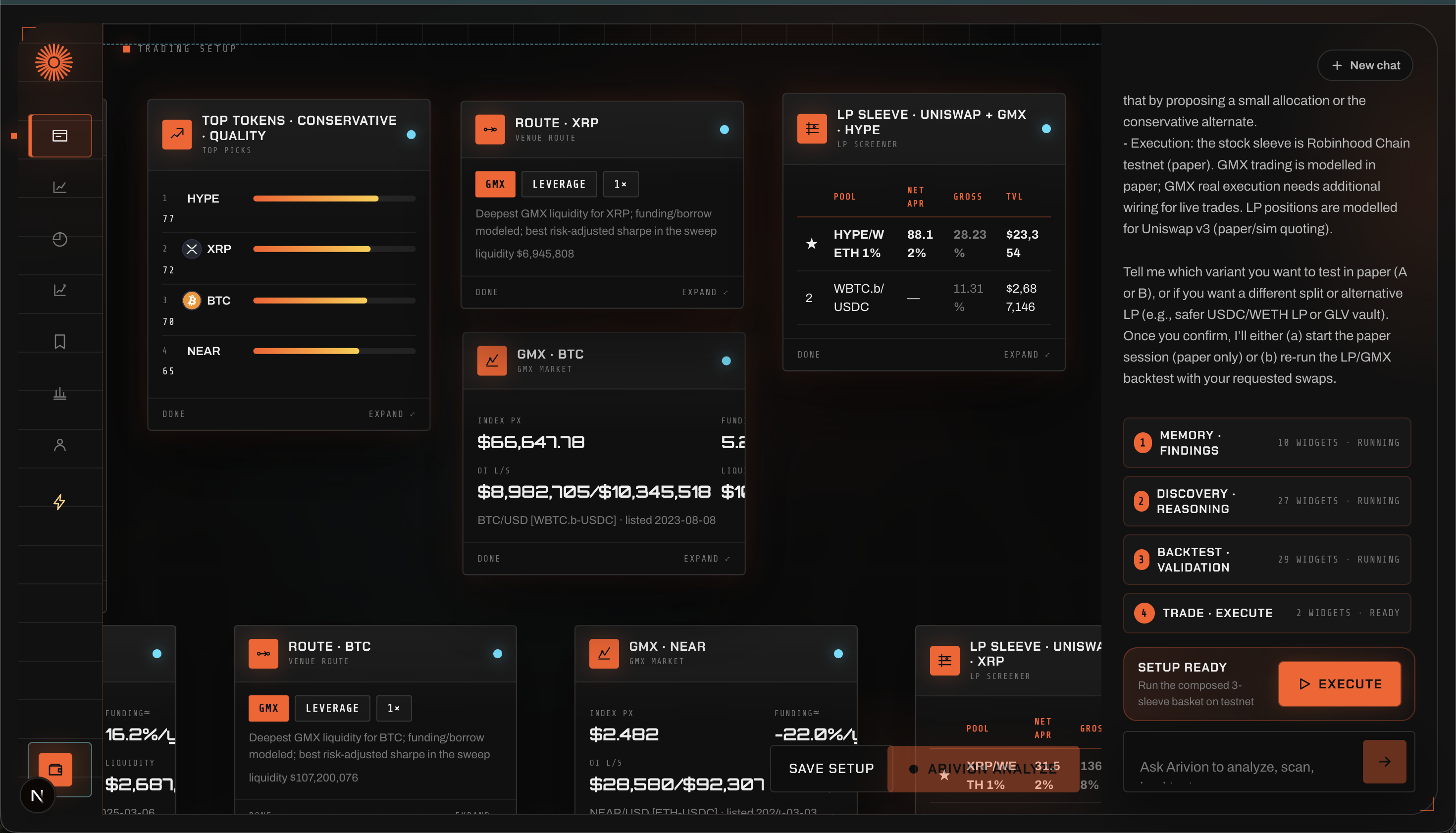Screen dimensions: 1456x833
Task: Click the NEAR token name in Top Tokens
Action: tap(204, 351)
